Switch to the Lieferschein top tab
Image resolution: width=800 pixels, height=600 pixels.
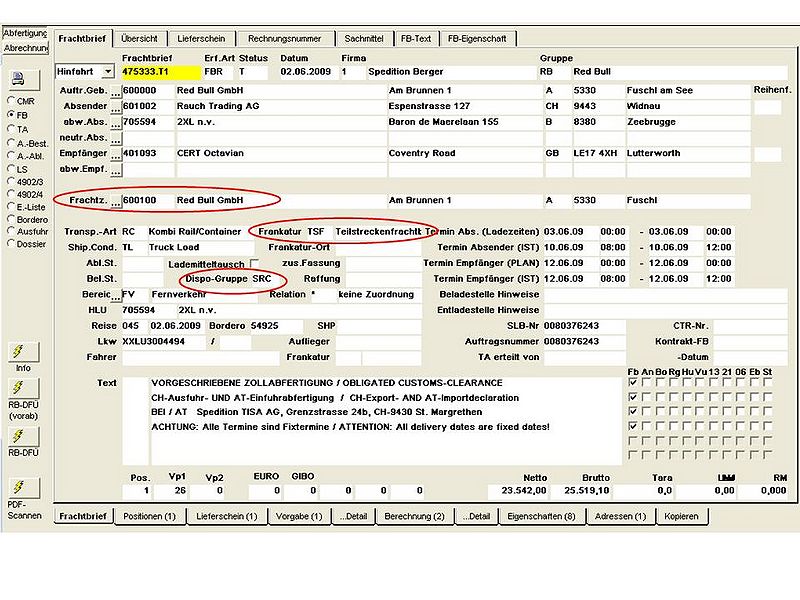(201, 39)
